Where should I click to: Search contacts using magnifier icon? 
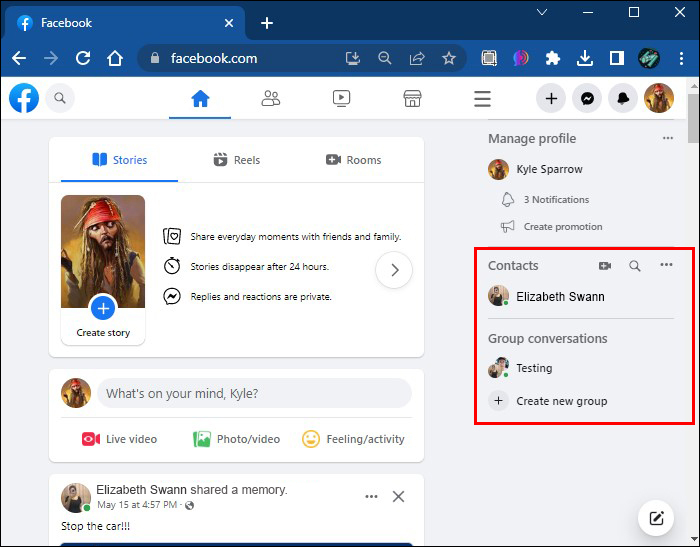(635, 266)
